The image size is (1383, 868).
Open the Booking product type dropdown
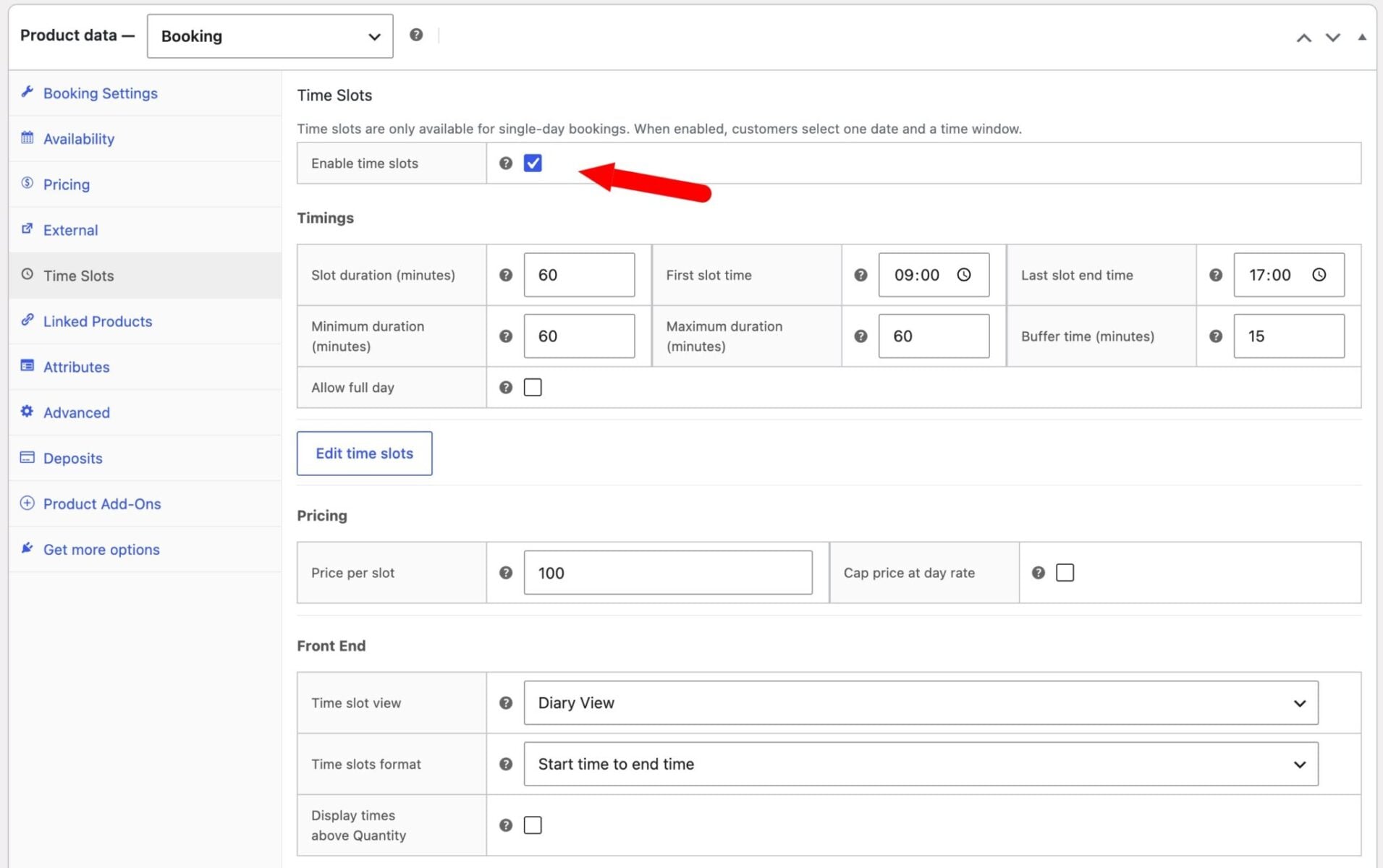pyautogui.click(x=270, y=36)
